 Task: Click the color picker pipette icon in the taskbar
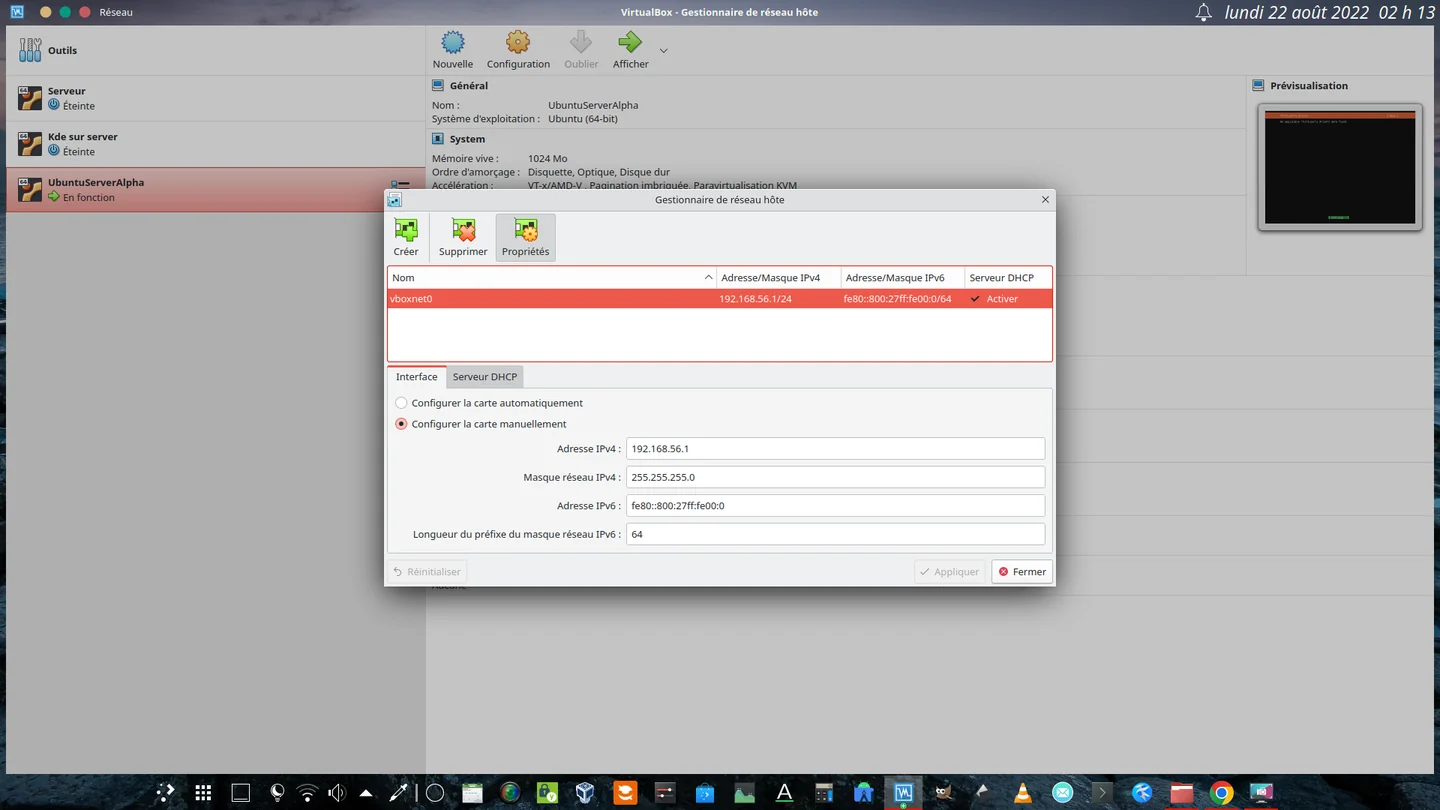click(x=398, y=793)
